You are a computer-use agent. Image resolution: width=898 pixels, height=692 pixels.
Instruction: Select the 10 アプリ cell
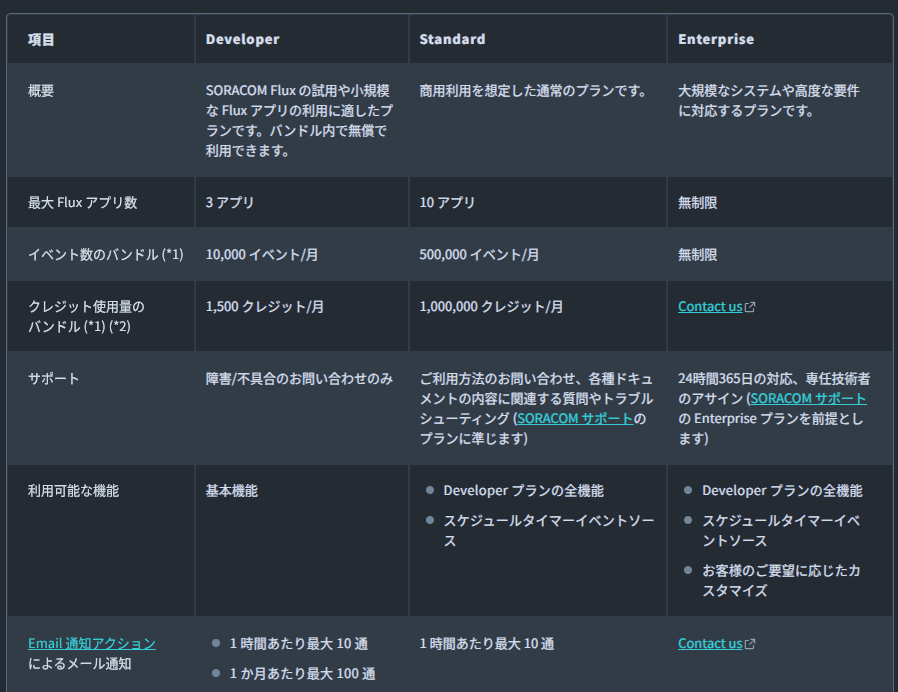(x=447, y=202)
